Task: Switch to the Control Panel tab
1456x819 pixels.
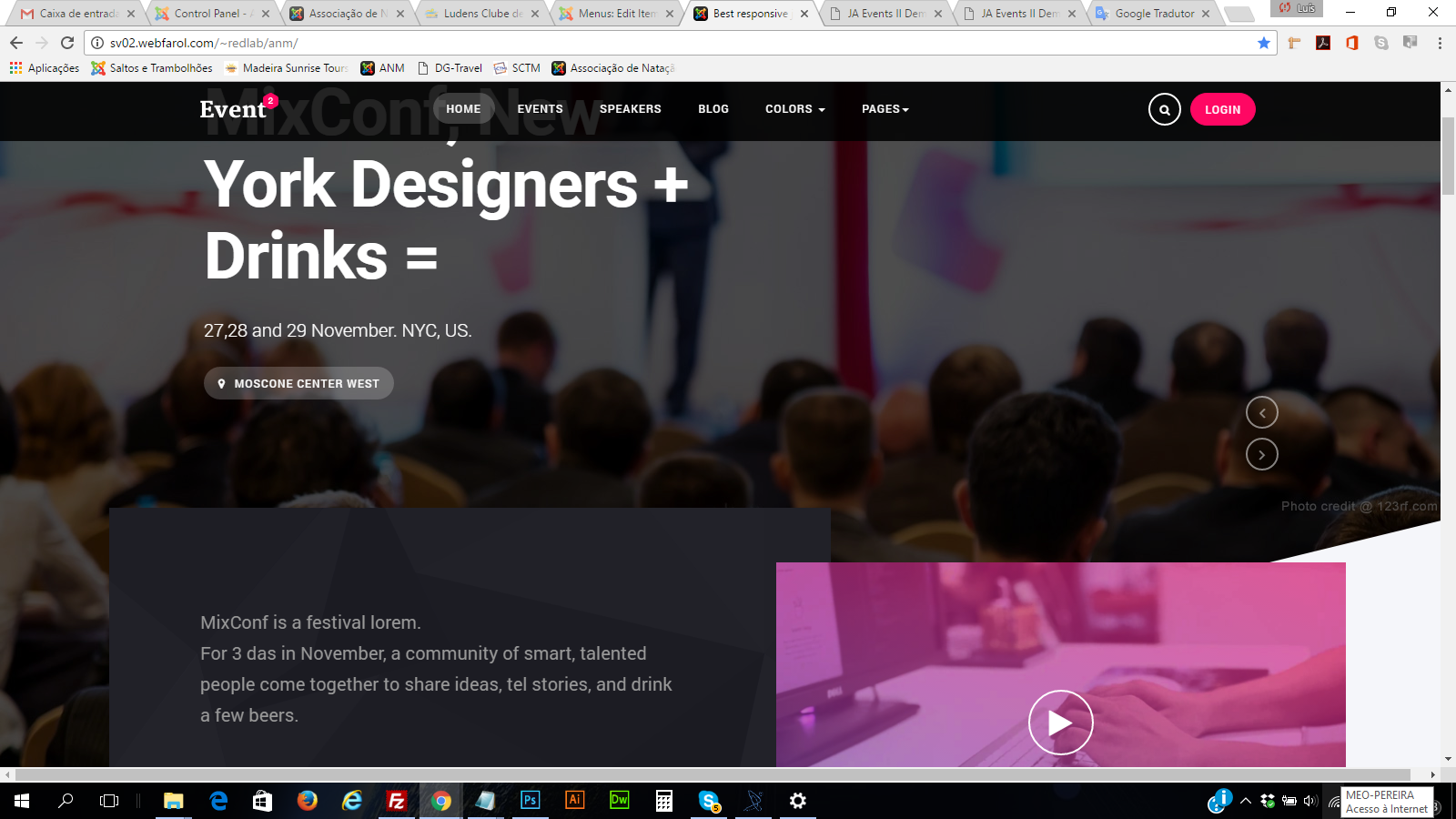Action: (x=212, y=14)
